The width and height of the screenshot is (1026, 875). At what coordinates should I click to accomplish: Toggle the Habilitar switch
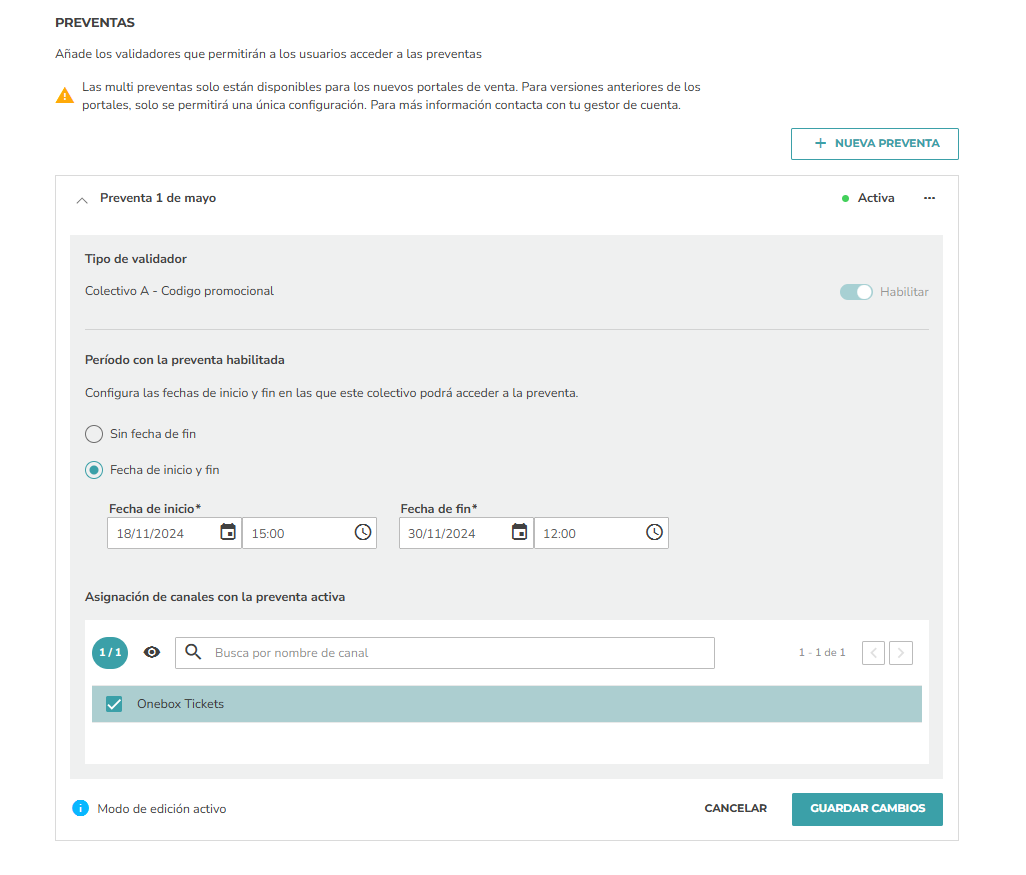pyautogui.click(x=856, y=292)
